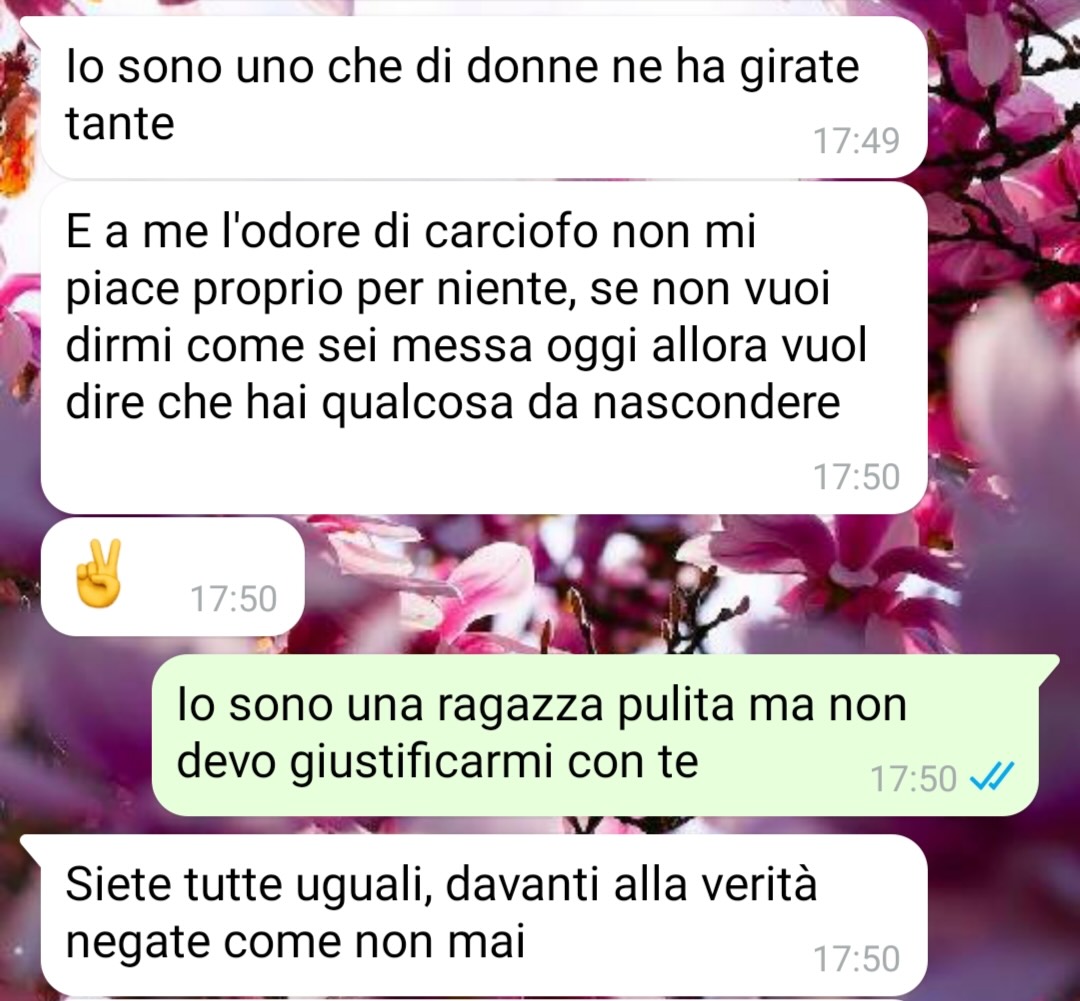Click the 17:49 timestamp
Screen dimensions: 1080x1001
[x=856, y=141]
